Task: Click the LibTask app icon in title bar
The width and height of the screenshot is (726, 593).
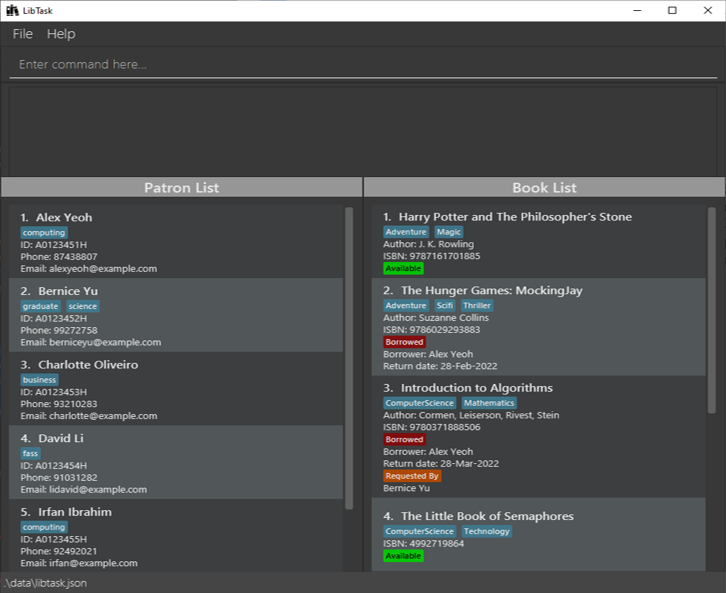Action: pos(12,10)
